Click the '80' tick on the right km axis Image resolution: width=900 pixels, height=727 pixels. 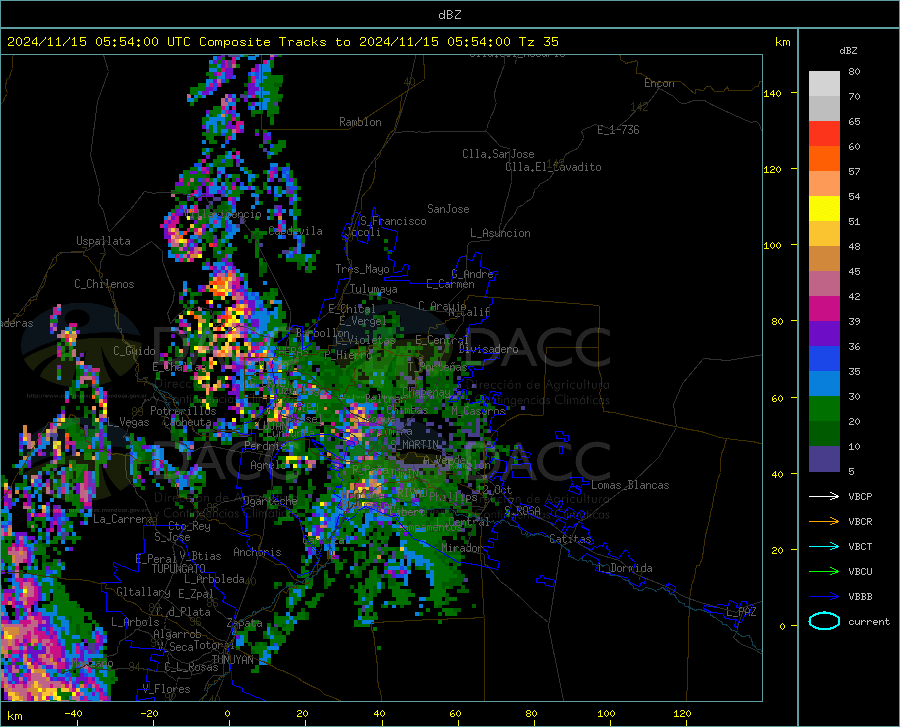coord(777,321)
